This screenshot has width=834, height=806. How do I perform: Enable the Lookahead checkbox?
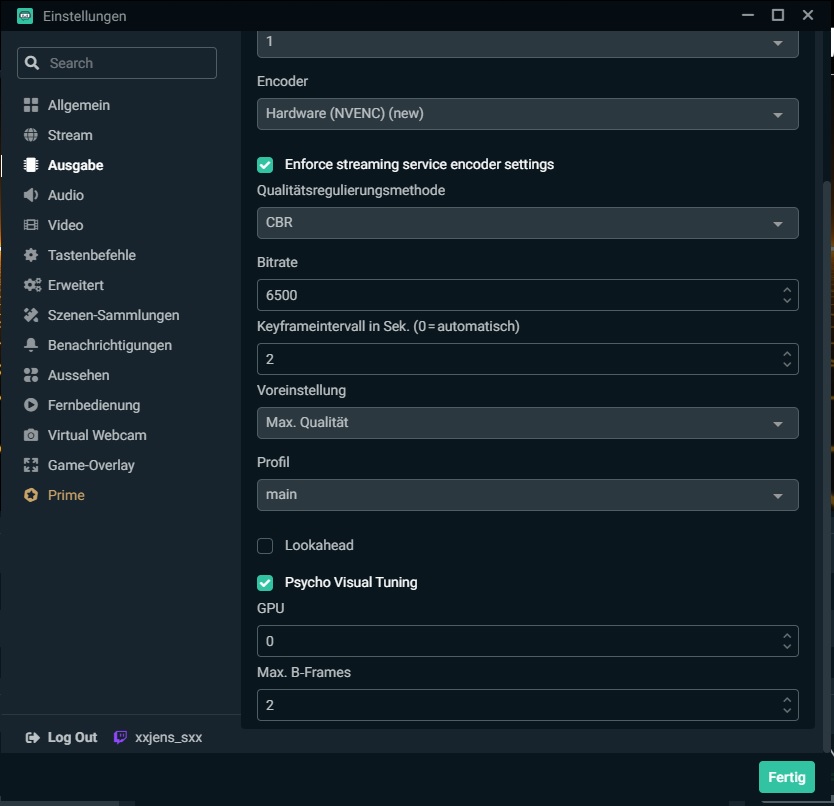tap(265, 545)
